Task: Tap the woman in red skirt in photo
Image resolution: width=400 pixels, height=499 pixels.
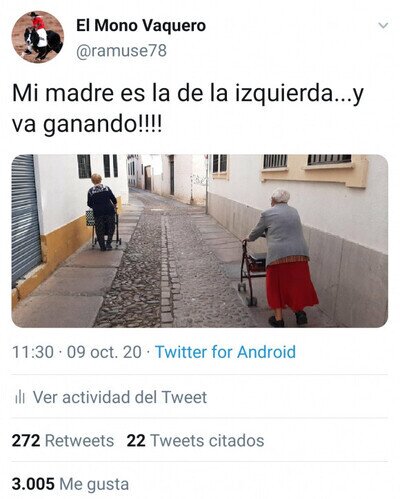Action: click(283, 258)
